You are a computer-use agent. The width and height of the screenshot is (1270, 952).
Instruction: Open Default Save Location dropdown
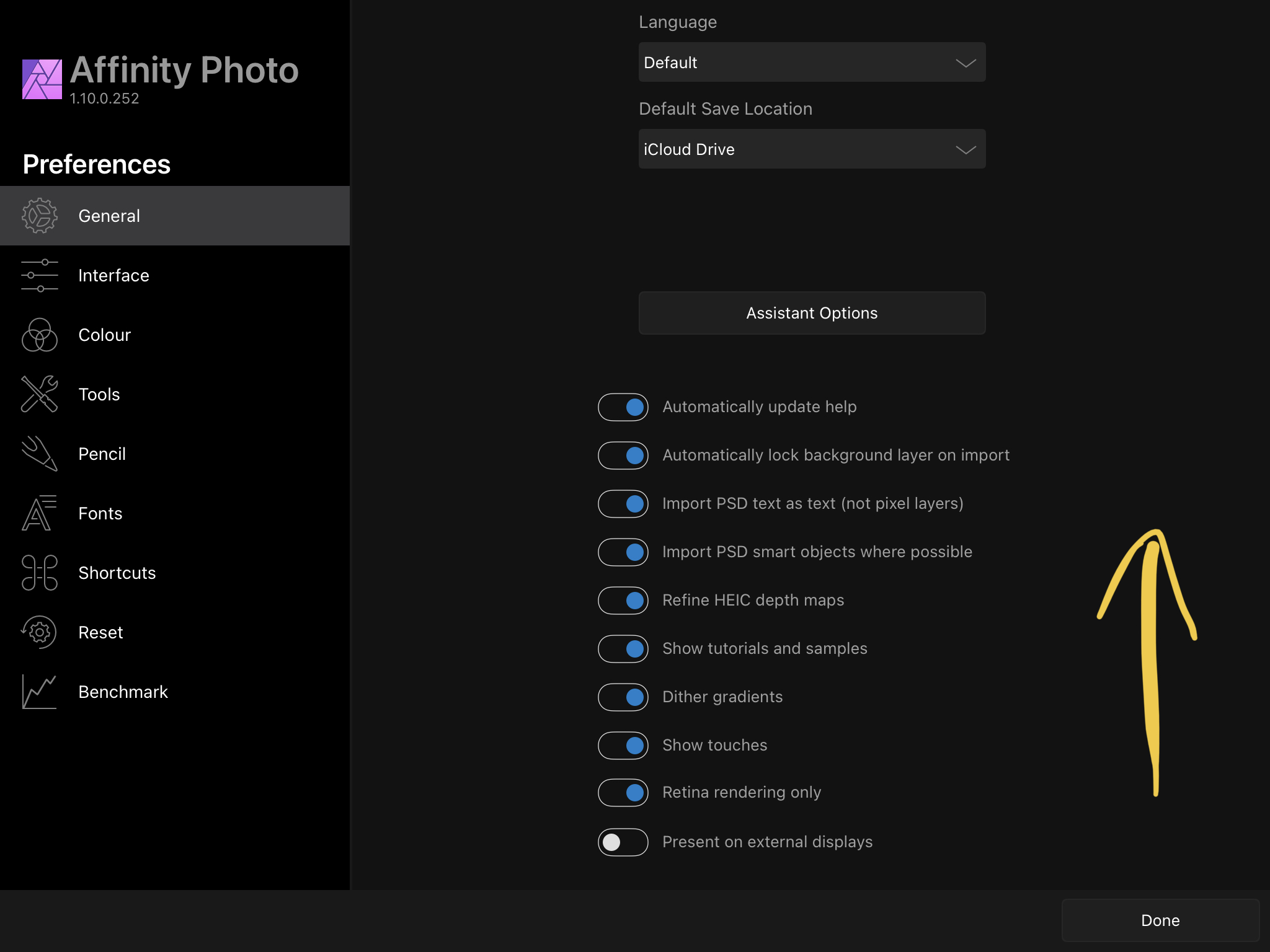coord(812,149)
